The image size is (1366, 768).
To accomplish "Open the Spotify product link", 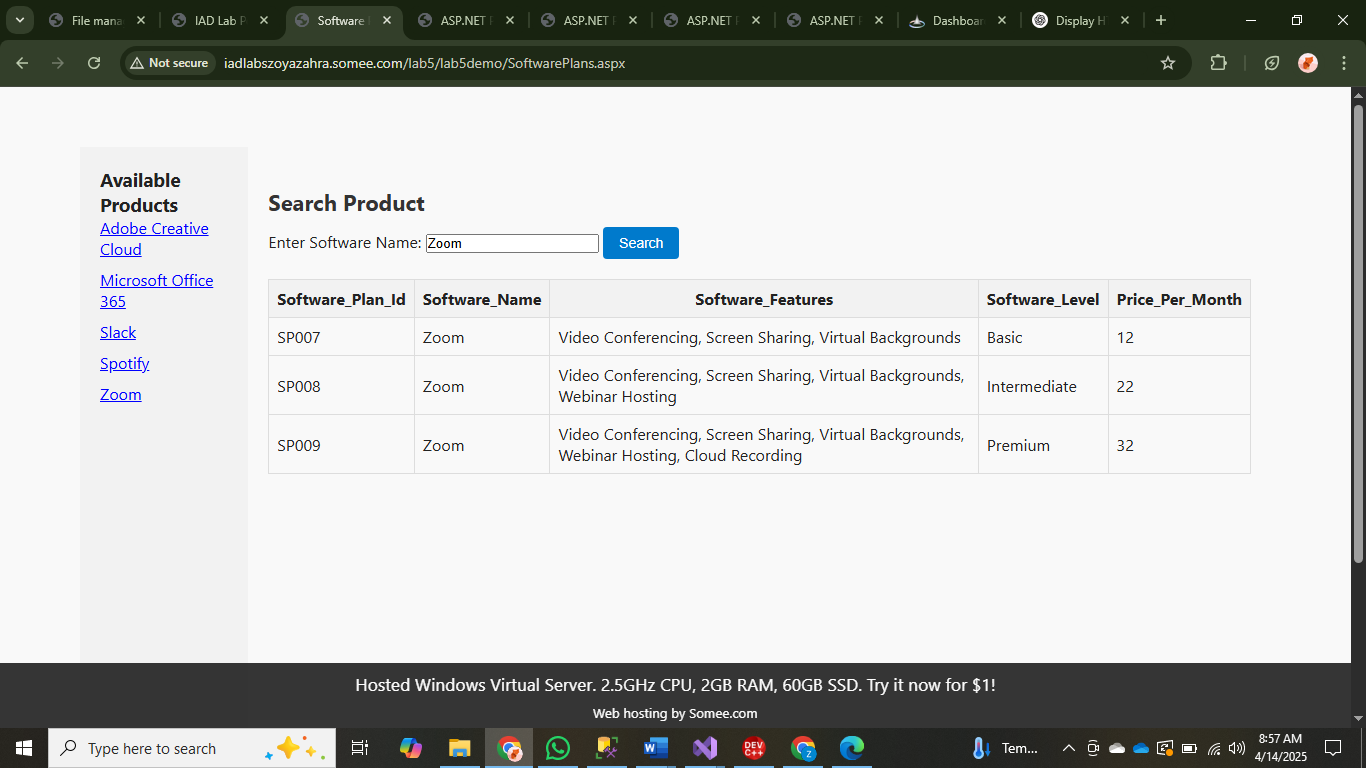I will click(125, 364).
